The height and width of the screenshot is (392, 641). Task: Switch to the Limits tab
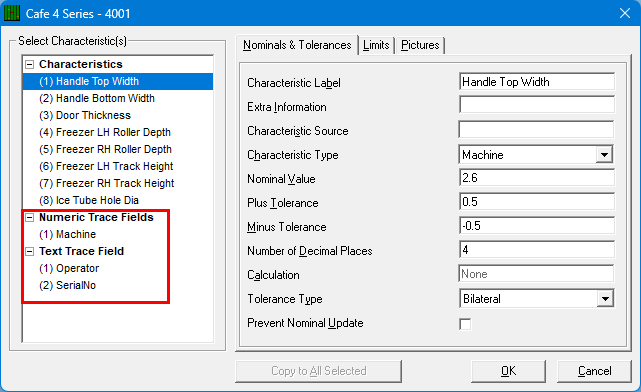coord(376,45)
